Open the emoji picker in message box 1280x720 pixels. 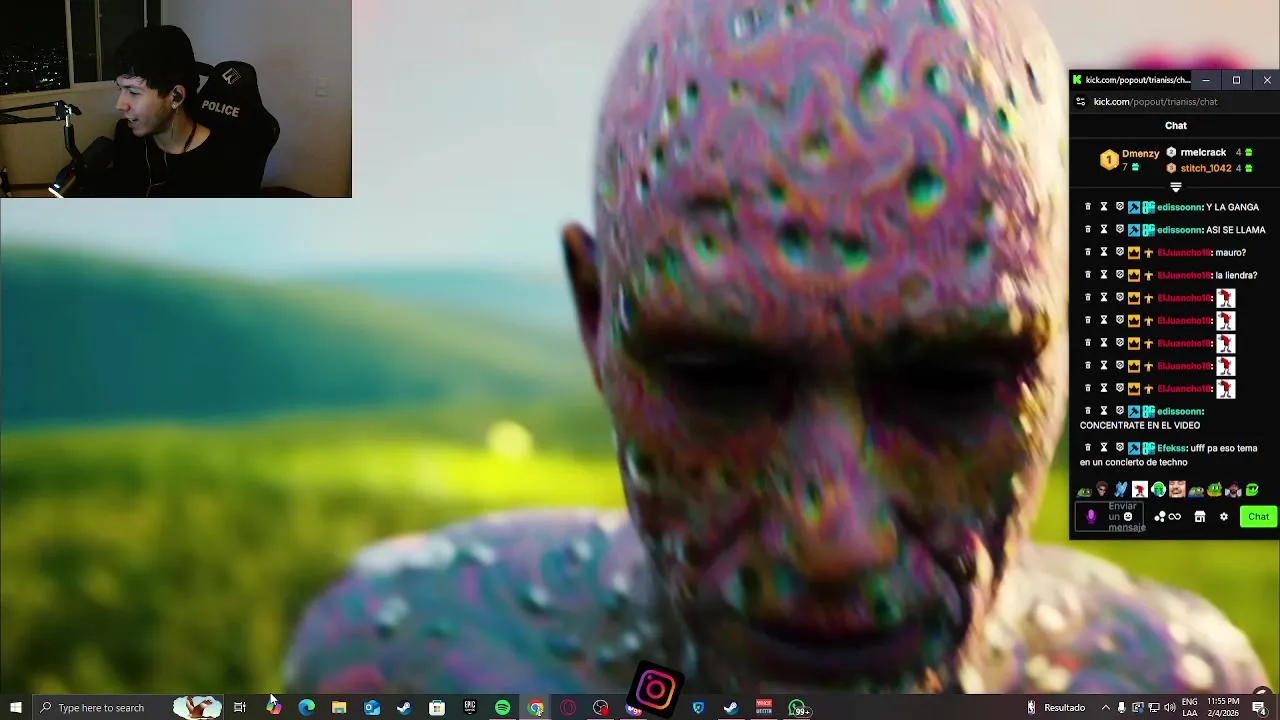1128,517
